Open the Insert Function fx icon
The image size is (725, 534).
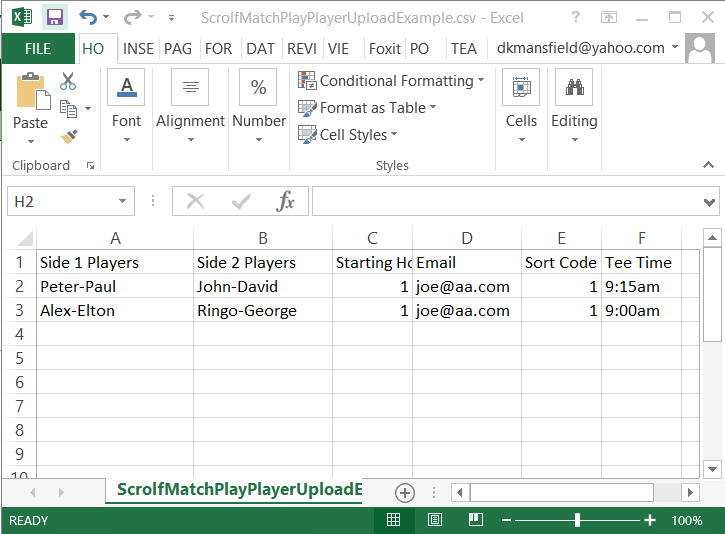286,201
